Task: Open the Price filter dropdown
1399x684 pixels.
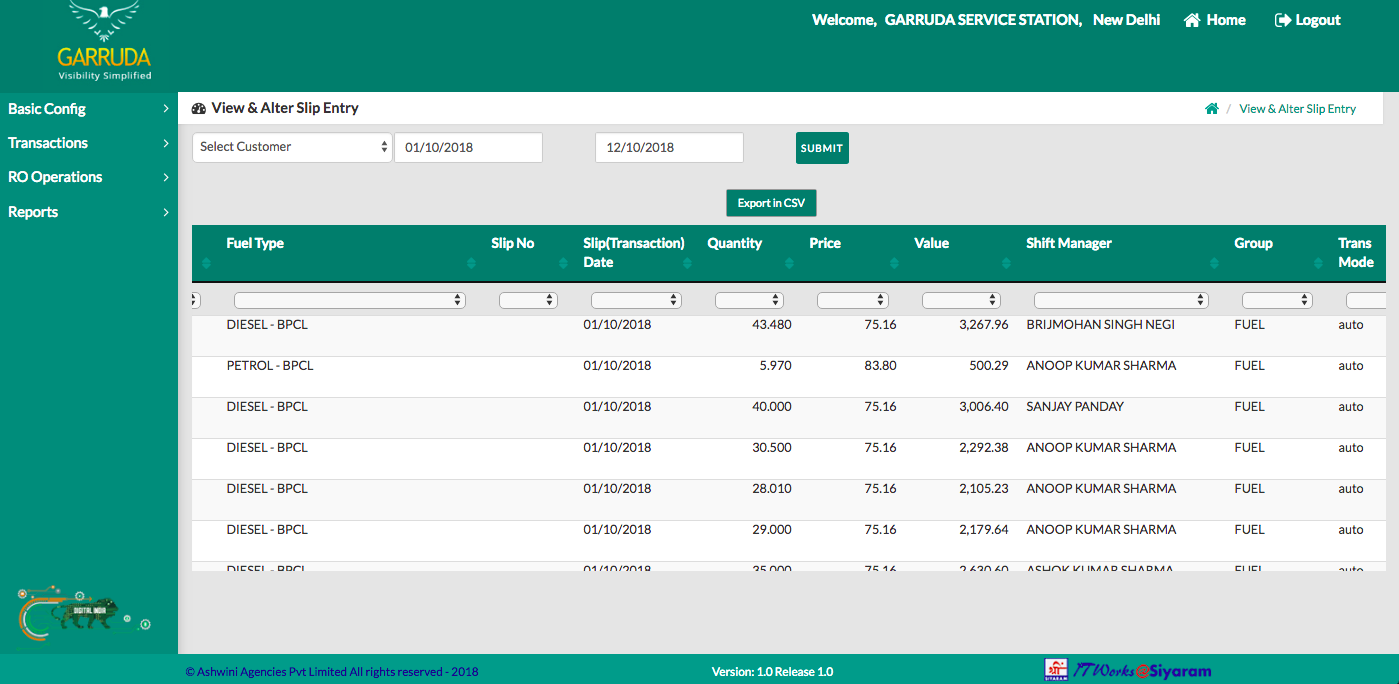Action: (853, 300)
